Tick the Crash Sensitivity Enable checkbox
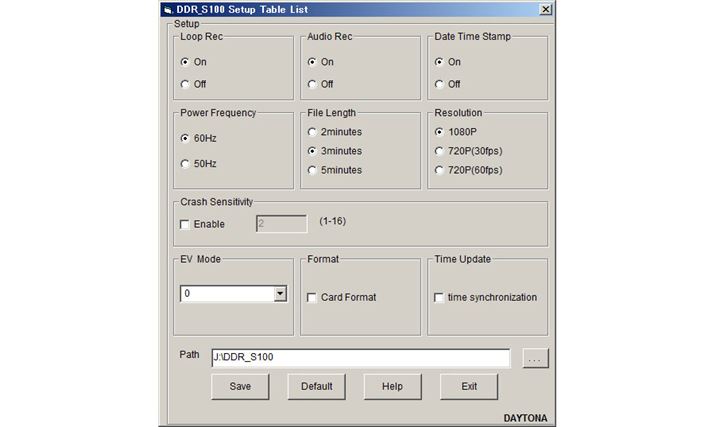This screenshot has width=715, height=427. pyautogui.click(x=185, y=224)
